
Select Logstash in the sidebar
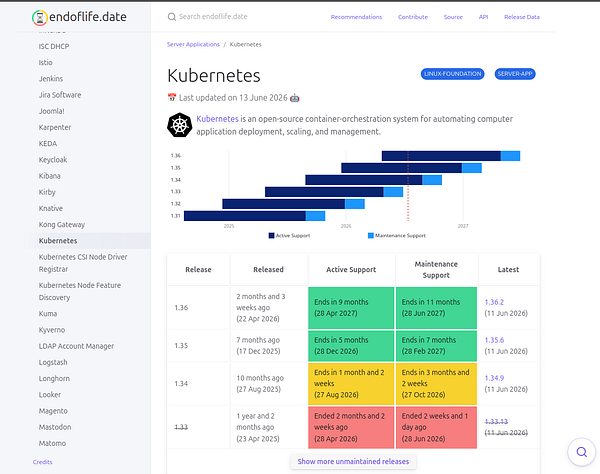click(53, 362)
